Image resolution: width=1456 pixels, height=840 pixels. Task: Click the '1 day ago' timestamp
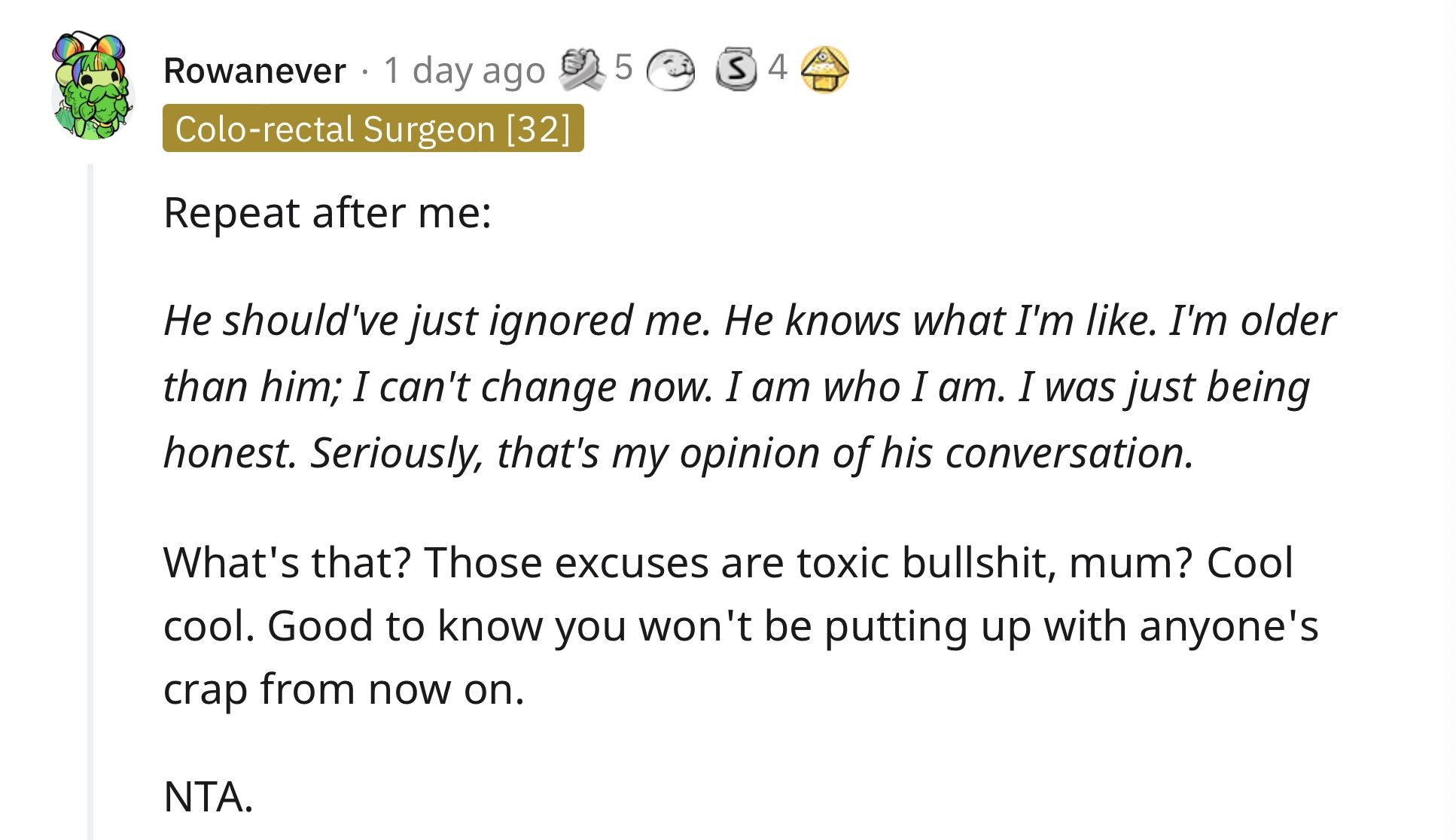click(464, 72)
